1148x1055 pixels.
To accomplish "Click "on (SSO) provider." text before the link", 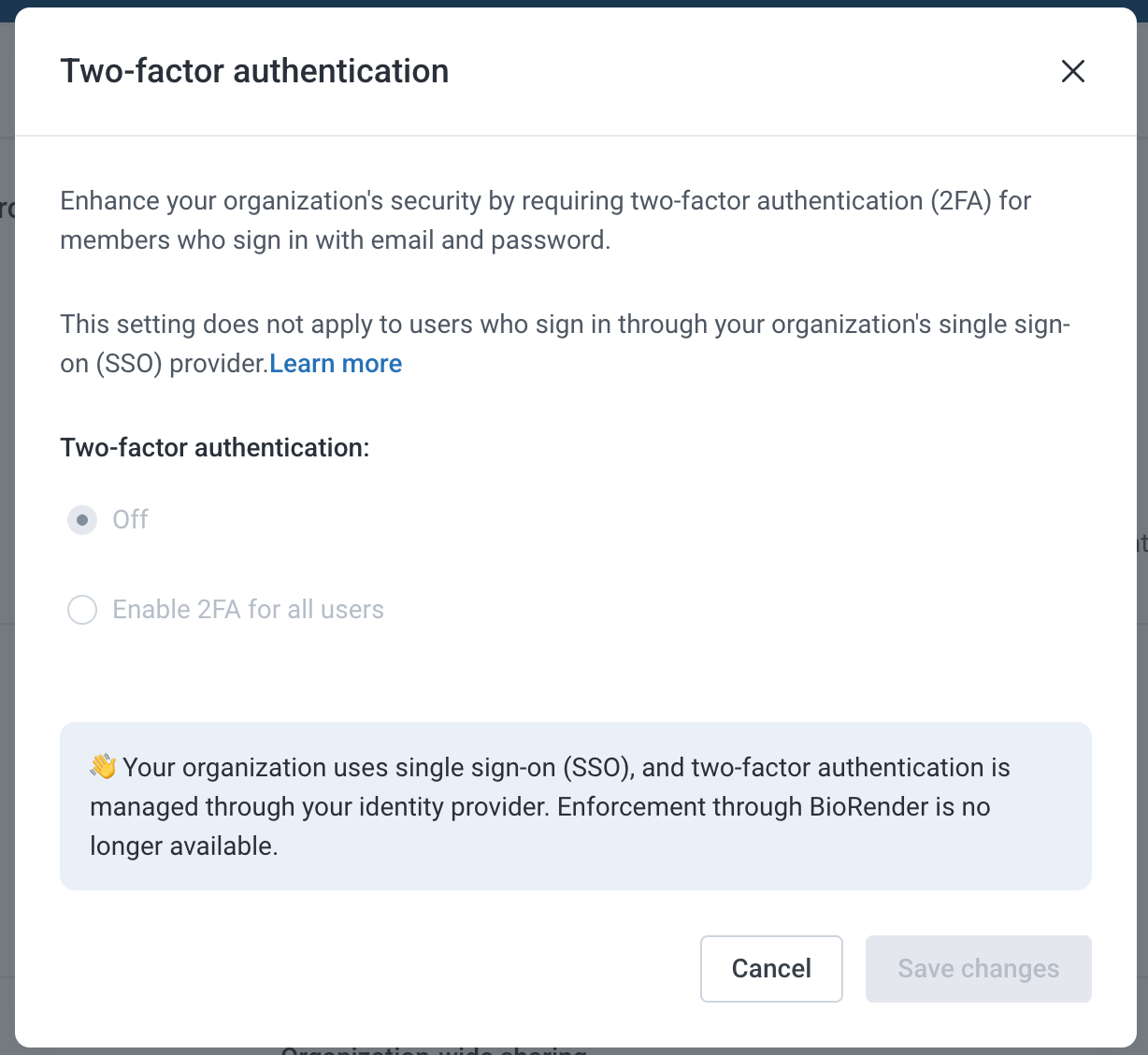I will (164, 364).
